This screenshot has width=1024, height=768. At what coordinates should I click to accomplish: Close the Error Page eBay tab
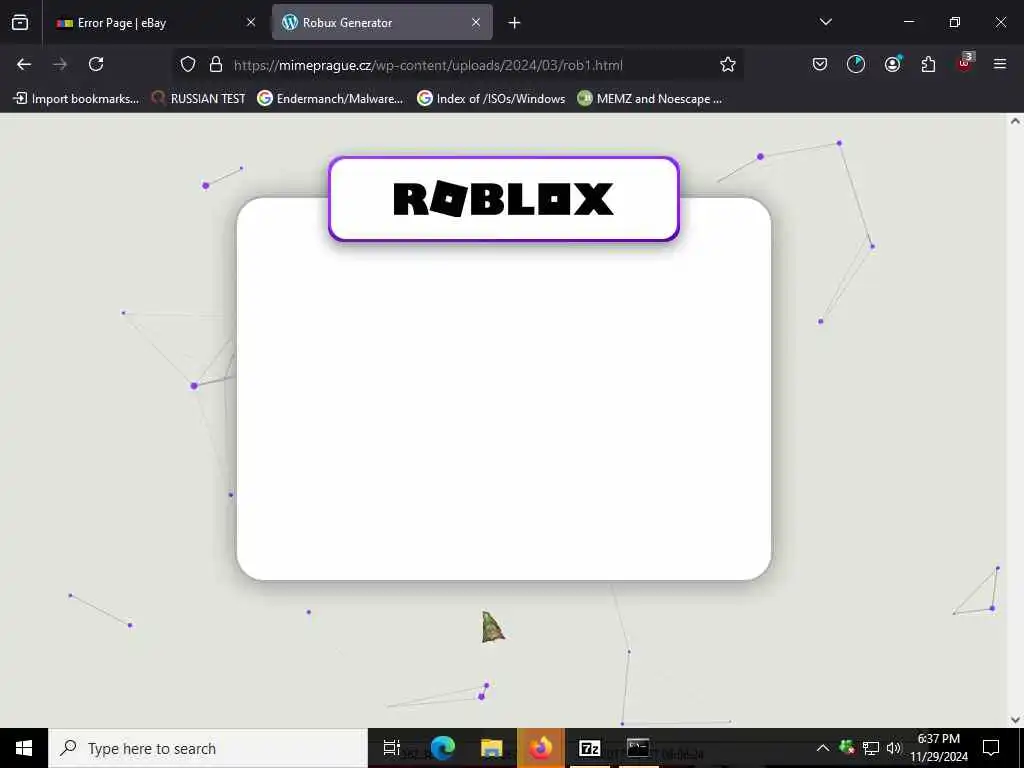click(251, 23)
